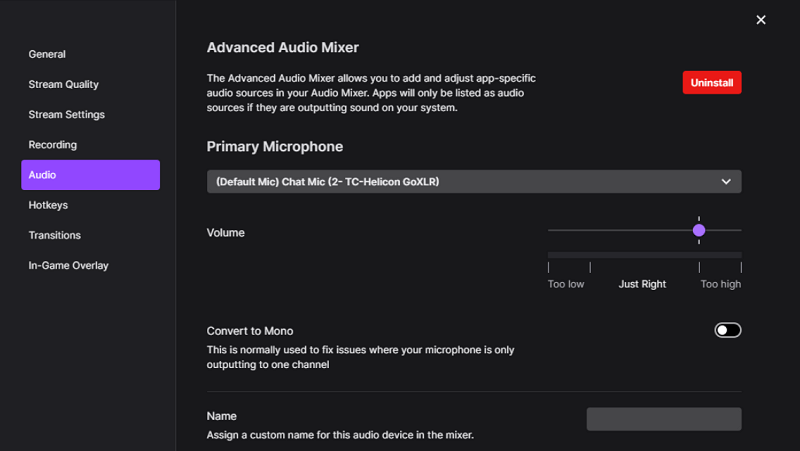The width and height of the screenshot is (800, 451).
Task: Open Hotkeys settings
Action: (x=48, y=205)
